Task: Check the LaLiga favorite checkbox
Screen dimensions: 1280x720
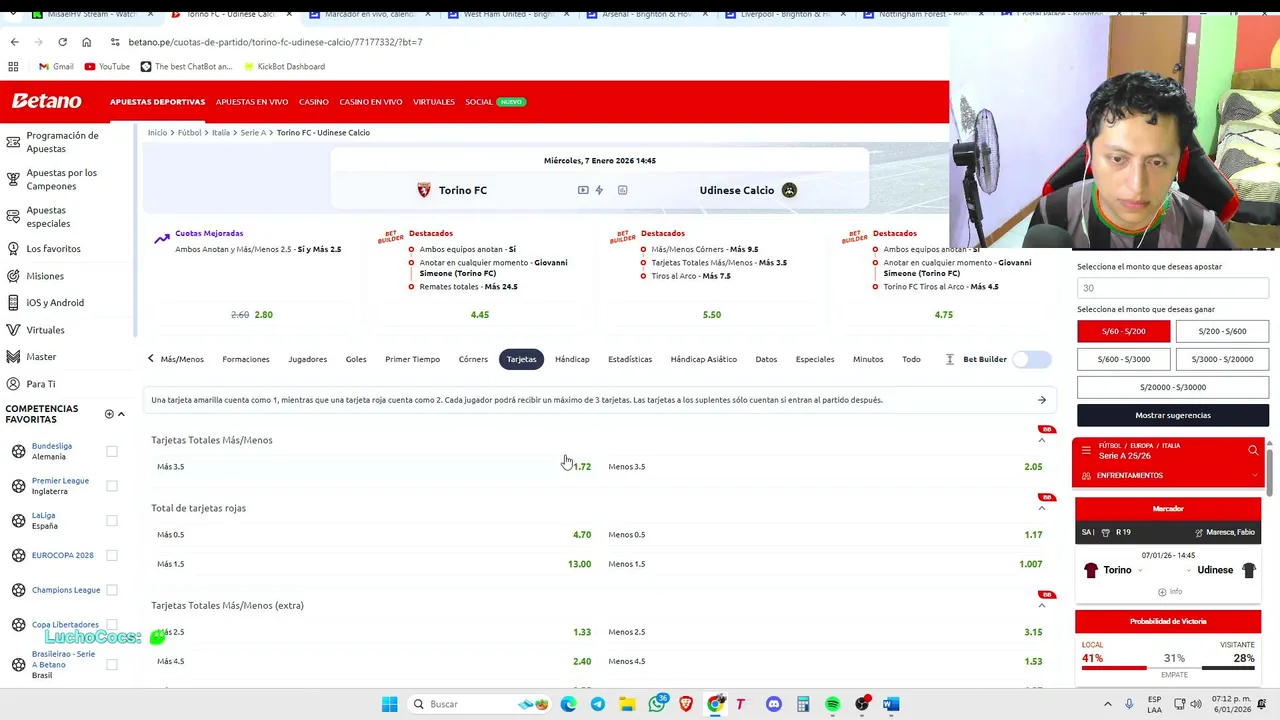Action: [112, 520]
